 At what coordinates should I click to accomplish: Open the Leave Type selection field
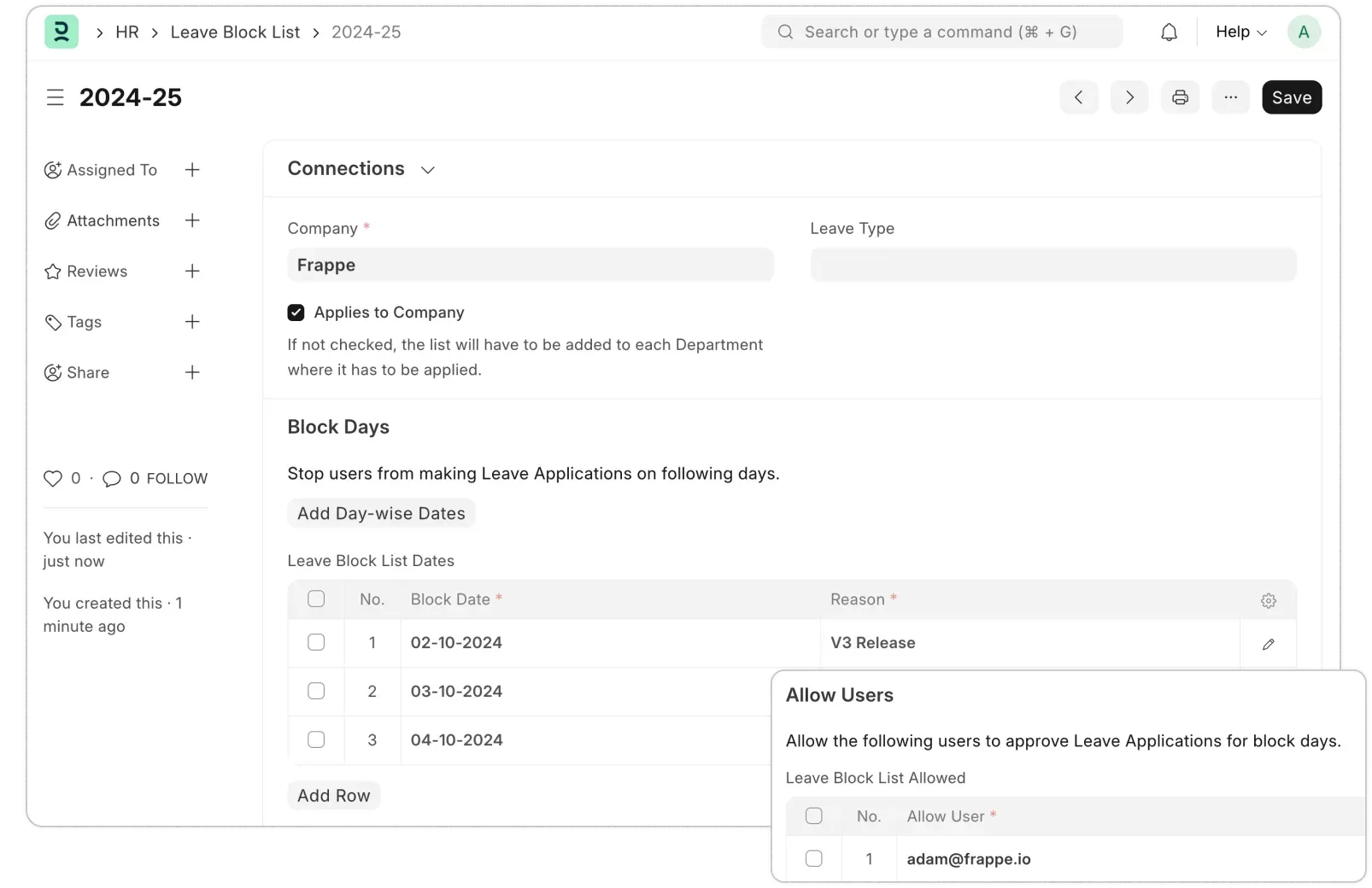coord(1052,265)
